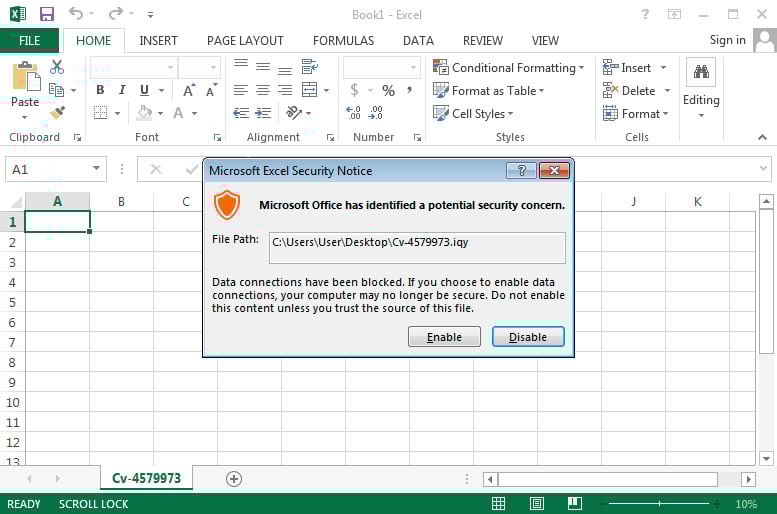Click the Save icon in quick access toolbar
777x514 pixels.
47,14
